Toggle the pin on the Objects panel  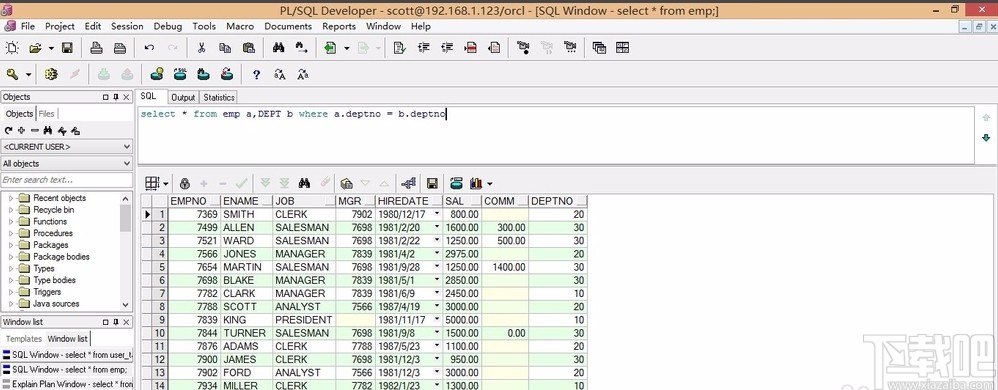(116, 97)
